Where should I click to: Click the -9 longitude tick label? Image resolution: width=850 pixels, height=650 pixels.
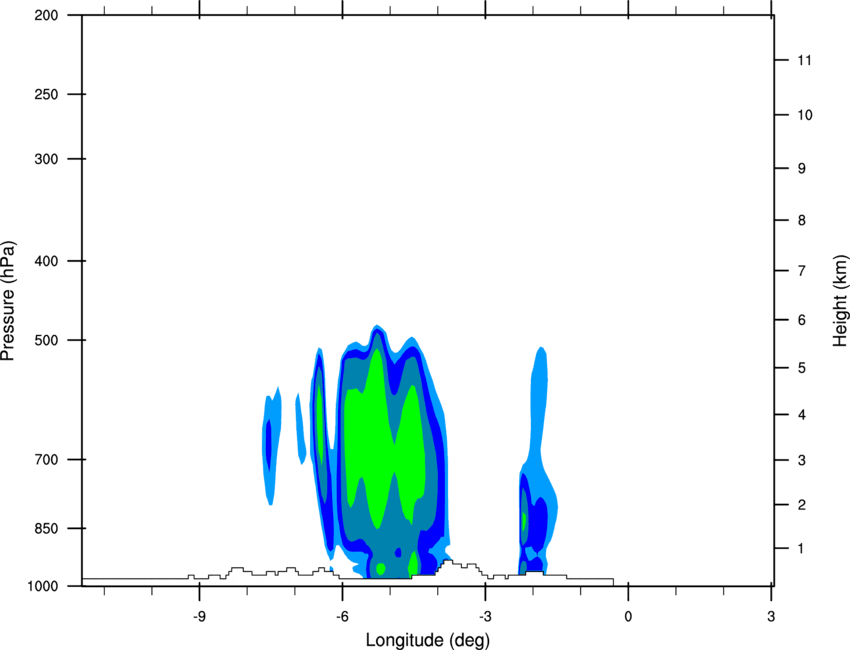click(x=199, y=616)
